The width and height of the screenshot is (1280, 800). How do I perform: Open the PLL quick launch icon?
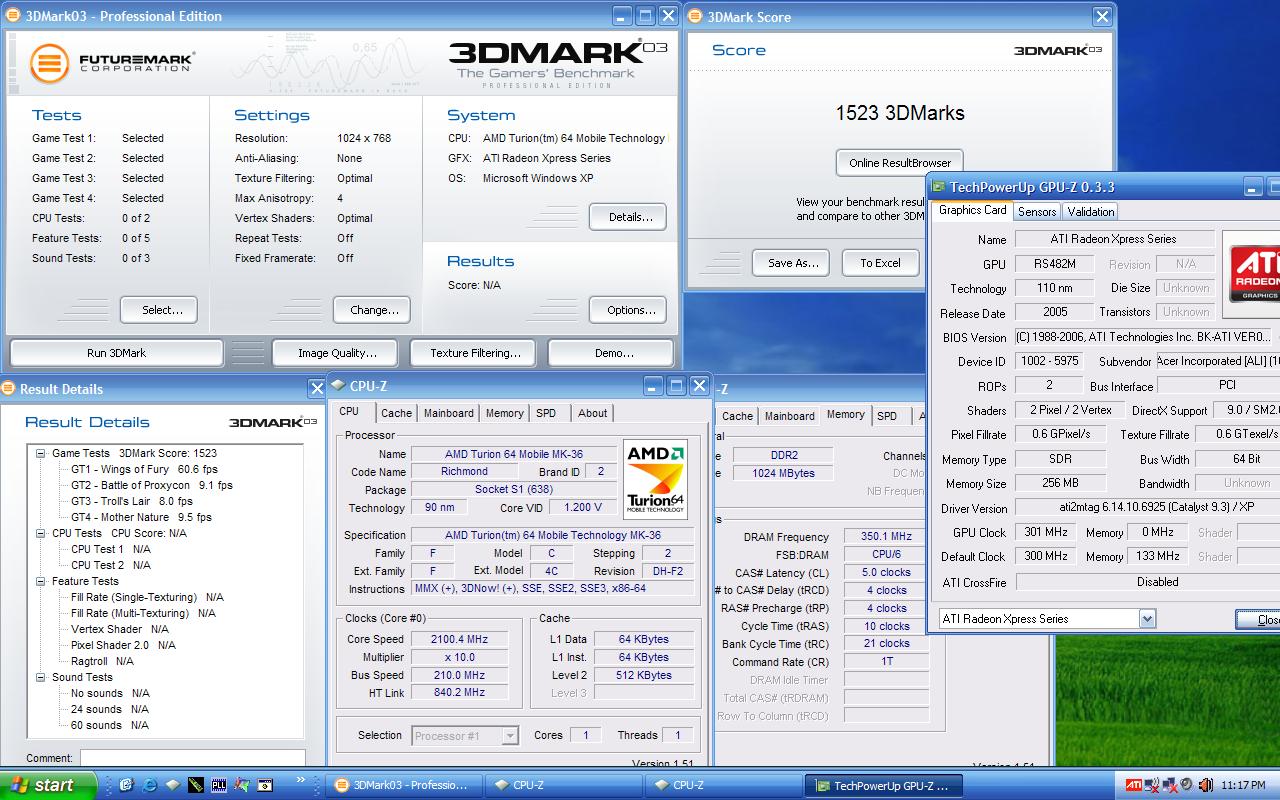pyautogui.click(x=219, y=785)
